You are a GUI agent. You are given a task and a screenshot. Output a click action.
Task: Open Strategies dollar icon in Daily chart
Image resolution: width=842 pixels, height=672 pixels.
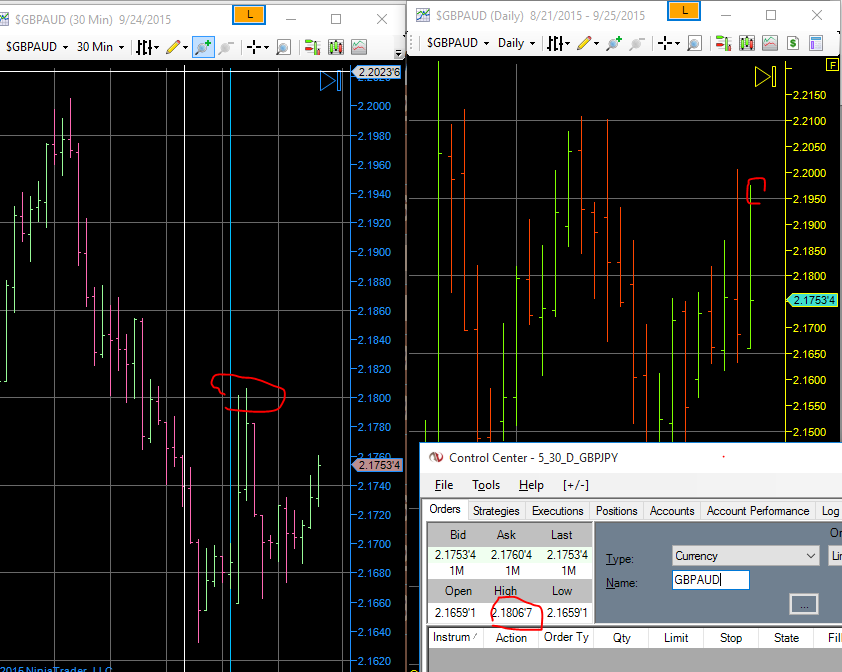click(x=793, y=43)
